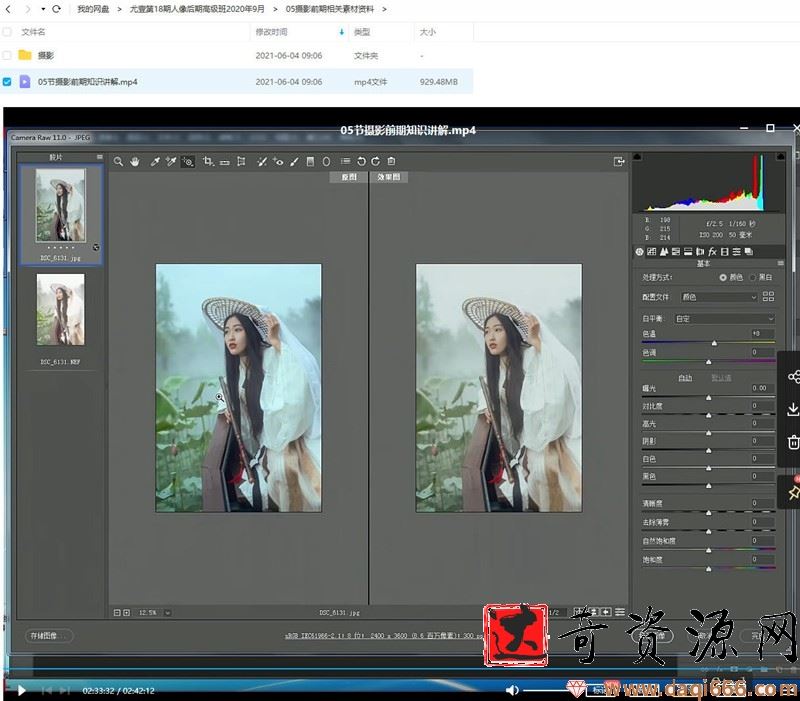Toggle the select-all checkbox beside 文件名

coord(7,32)
